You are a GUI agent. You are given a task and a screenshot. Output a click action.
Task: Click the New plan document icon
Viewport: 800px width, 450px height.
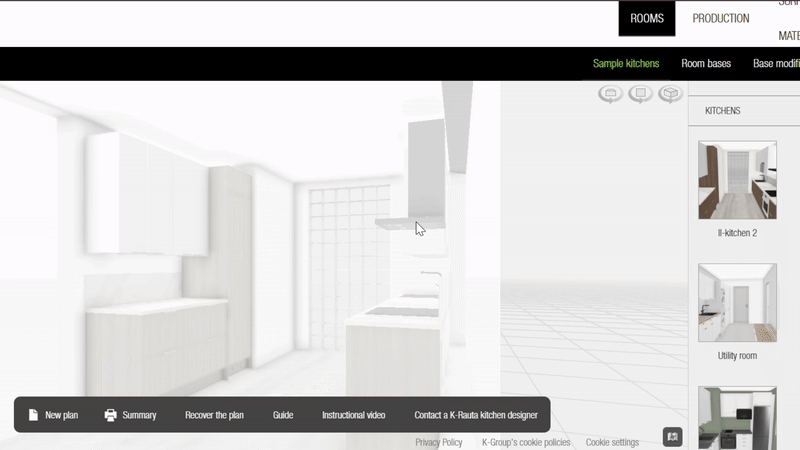[33, 415]
